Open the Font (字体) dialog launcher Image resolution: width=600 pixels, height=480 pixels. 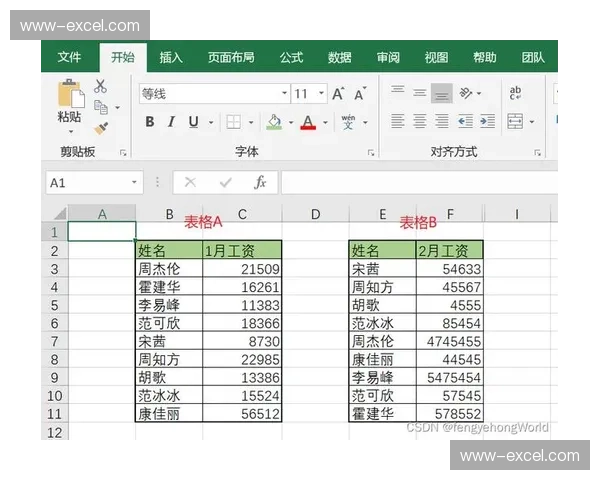pos(371,153)
